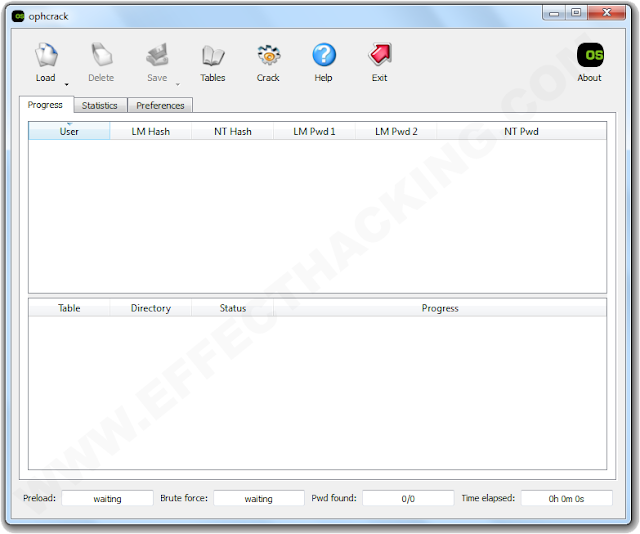The height and width of the screenshot is (534, 640).
Task: Click the LM Pwd 2 column header
Action: (396, 131)
